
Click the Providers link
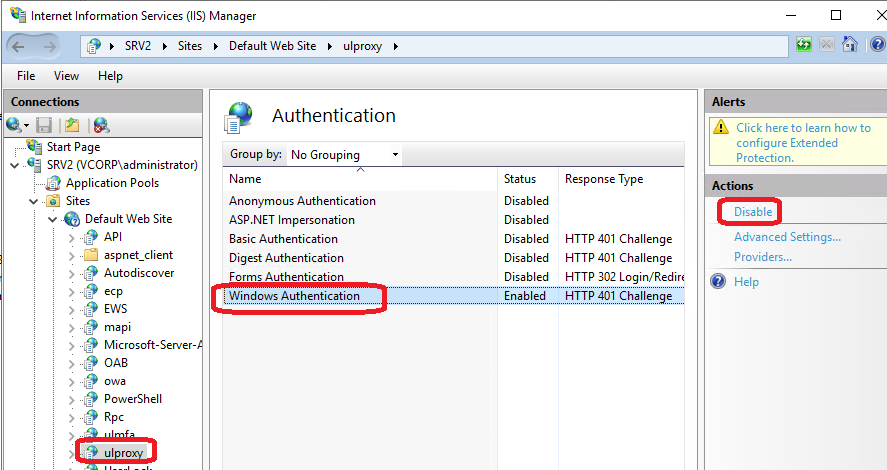[762, 257]
